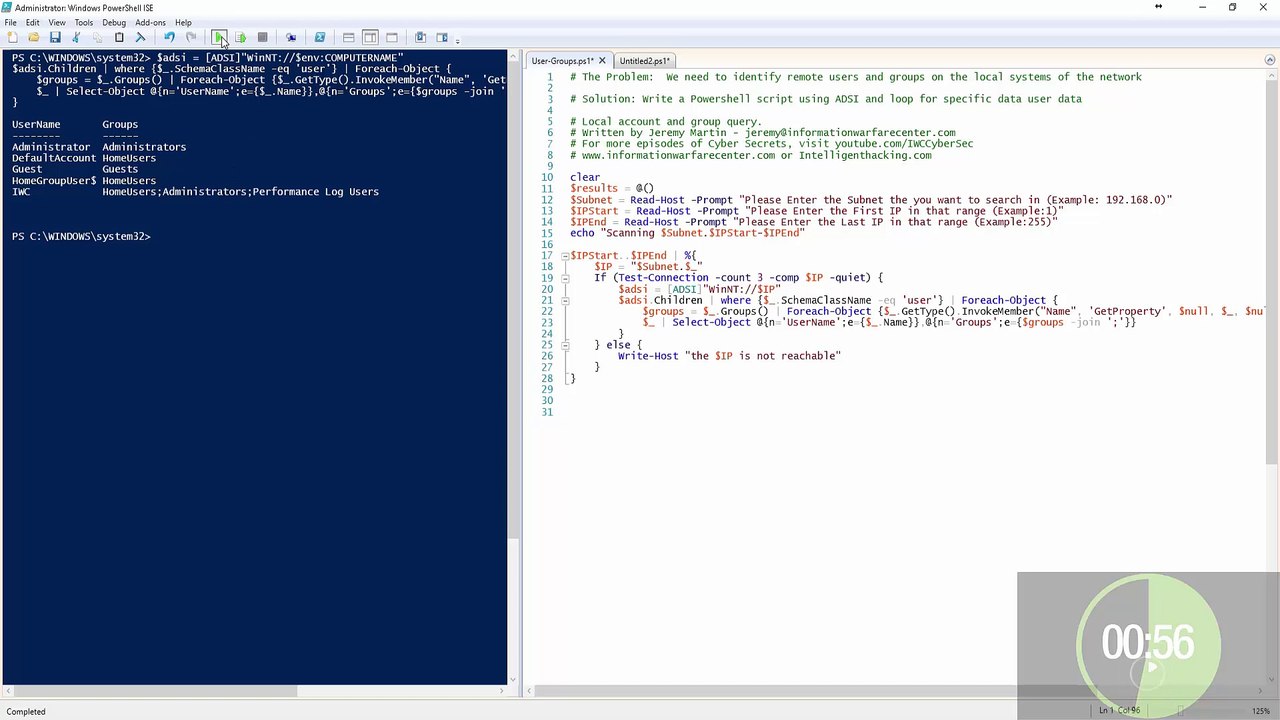
Task: Click the IWC user output row
Action: 195,192
